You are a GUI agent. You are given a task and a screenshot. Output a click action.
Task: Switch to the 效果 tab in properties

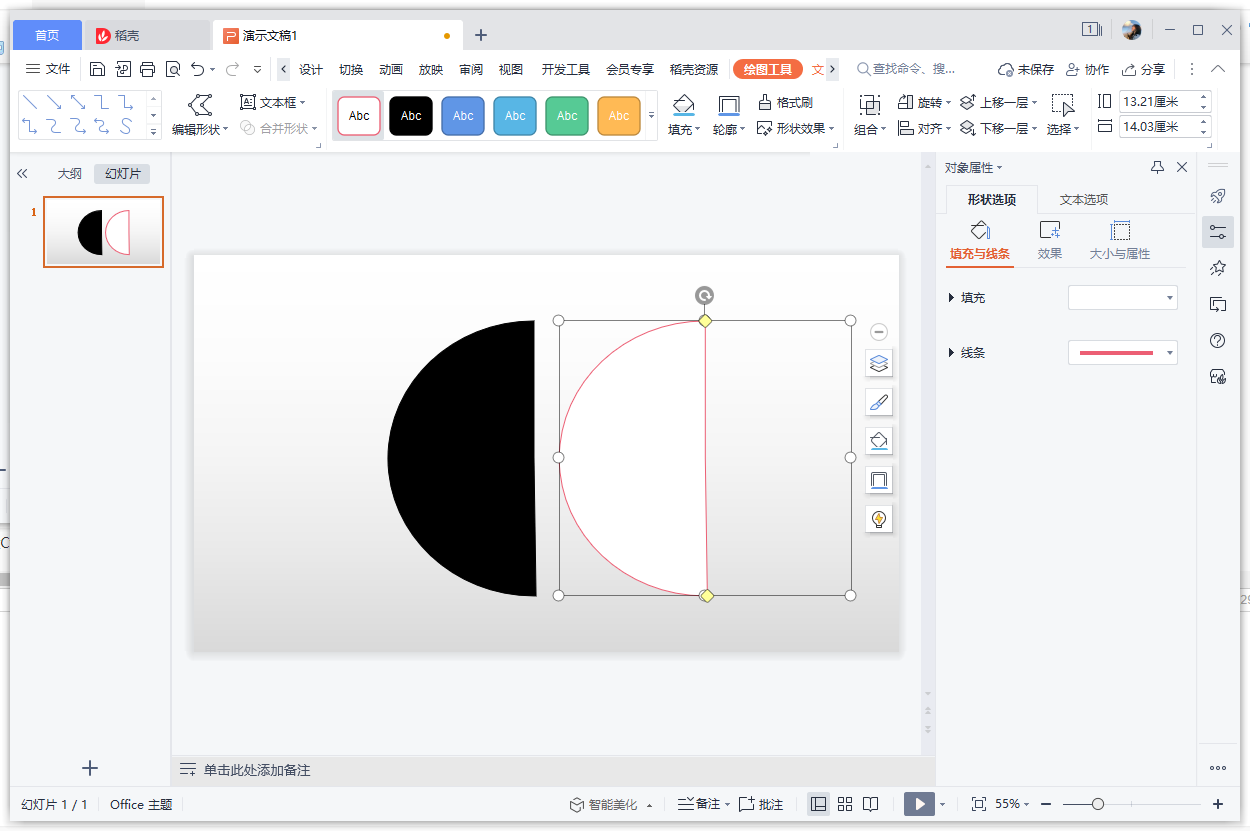pos(1050,241)
